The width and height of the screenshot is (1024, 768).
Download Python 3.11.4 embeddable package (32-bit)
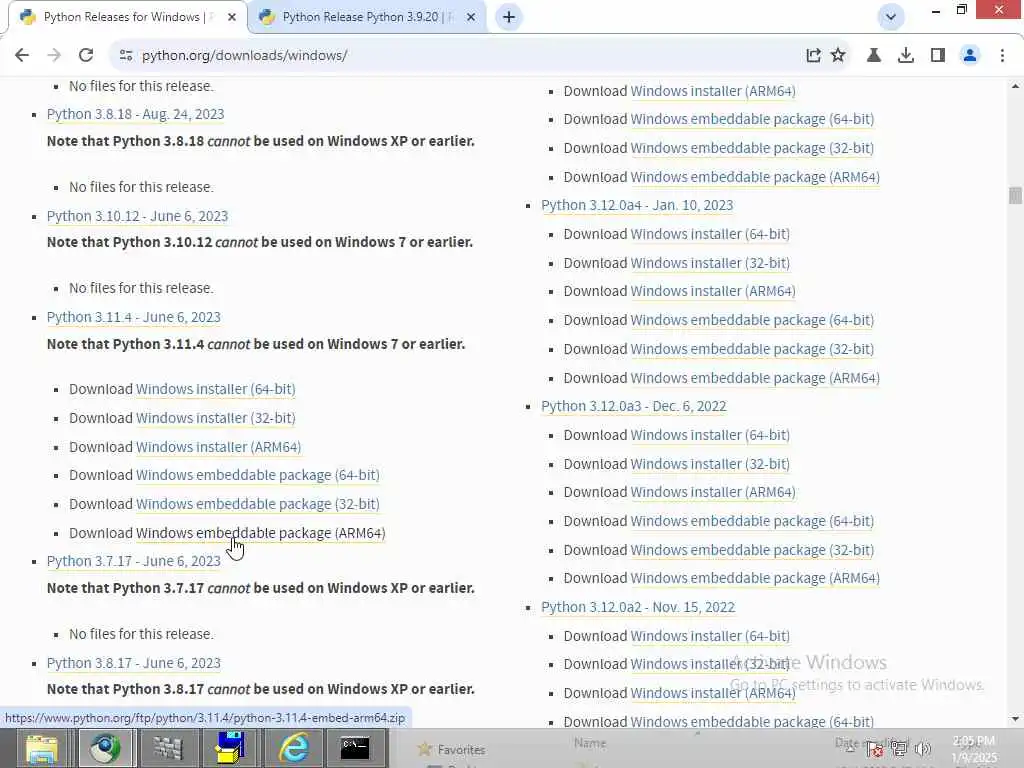(x=257, y=504)
